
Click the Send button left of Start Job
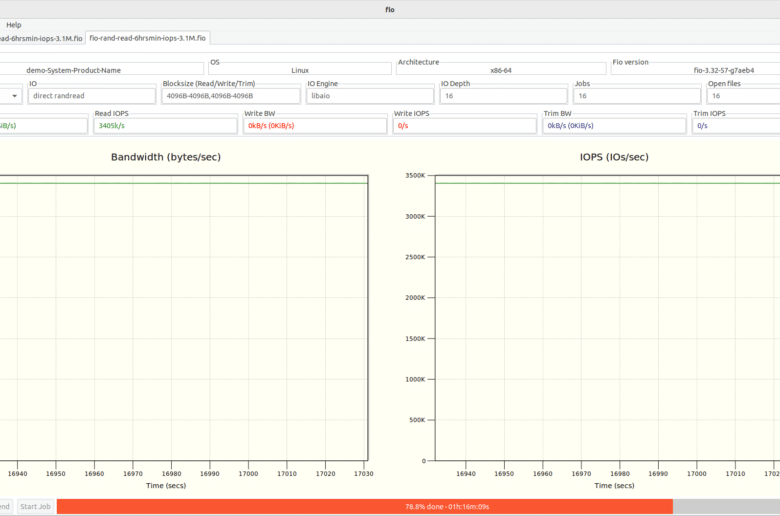coord(5,507)
